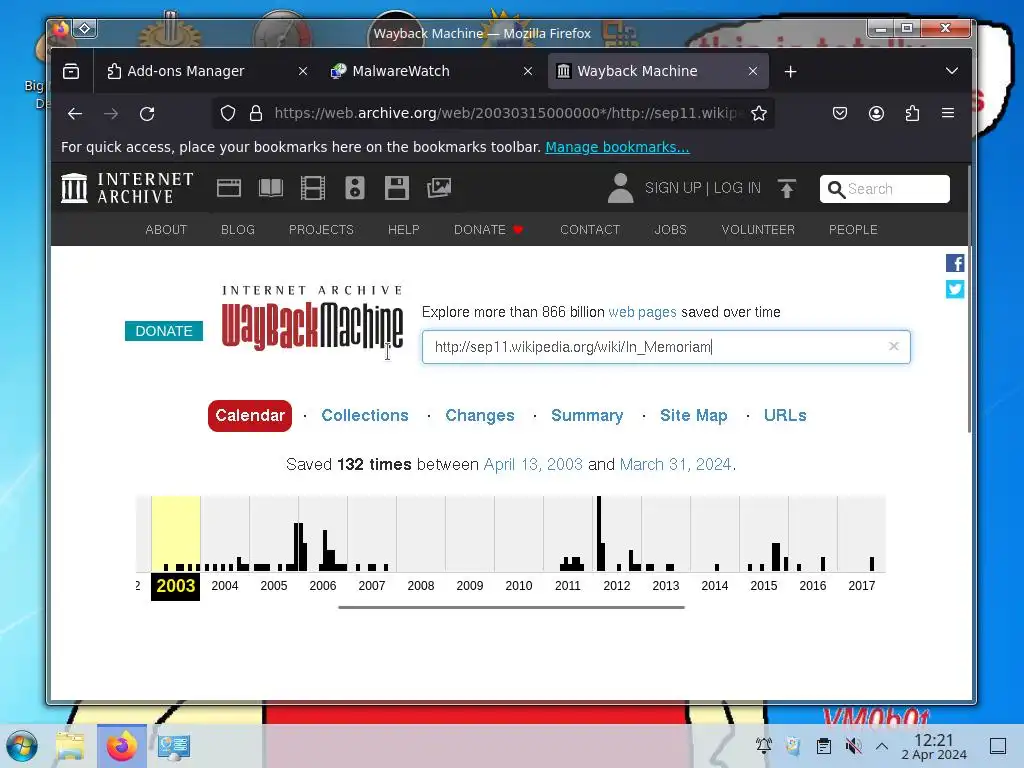
Task: Clear the Wayback URL field with X
Action: coord(893,346)
